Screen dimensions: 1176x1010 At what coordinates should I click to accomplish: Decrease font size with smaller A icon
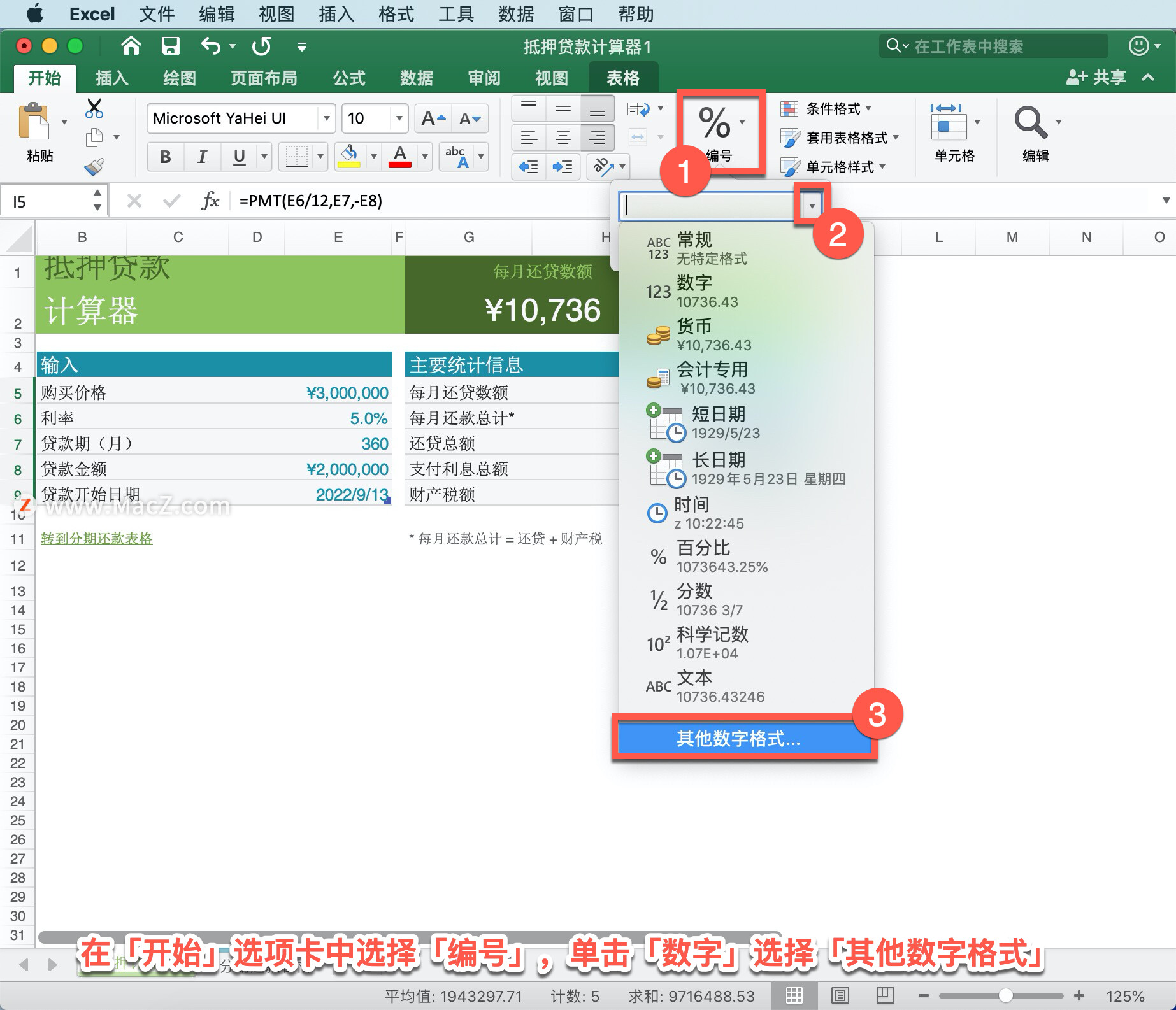point(470,118)
